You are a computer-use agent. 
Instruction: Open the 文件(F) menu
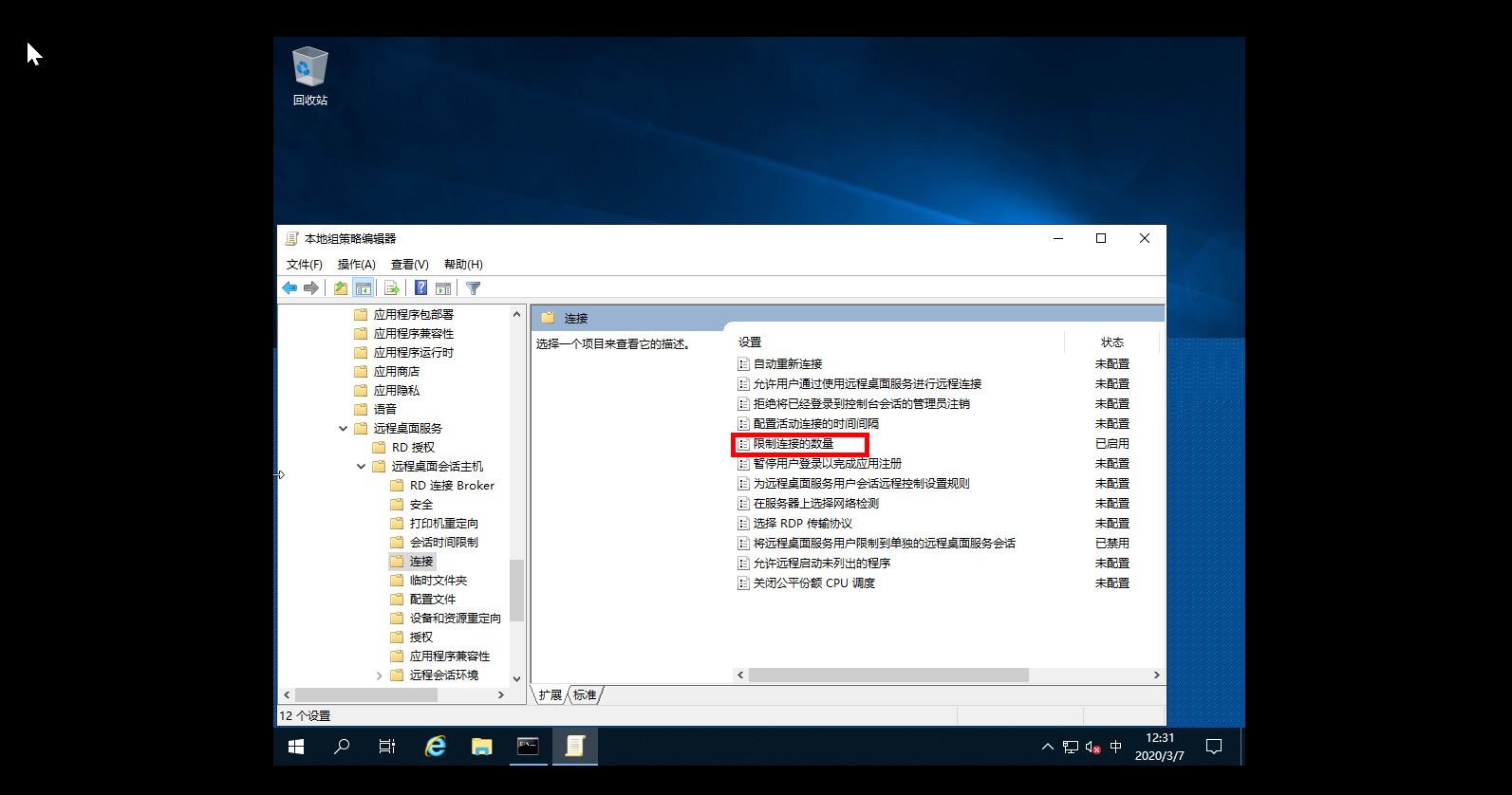click(305, 265)
